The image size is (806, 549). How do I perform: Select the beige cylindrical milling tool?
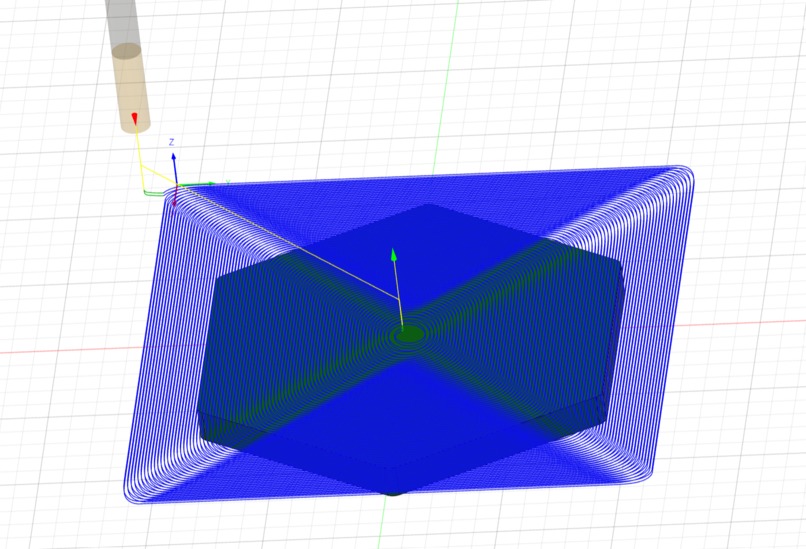click(x=132, y=88)
